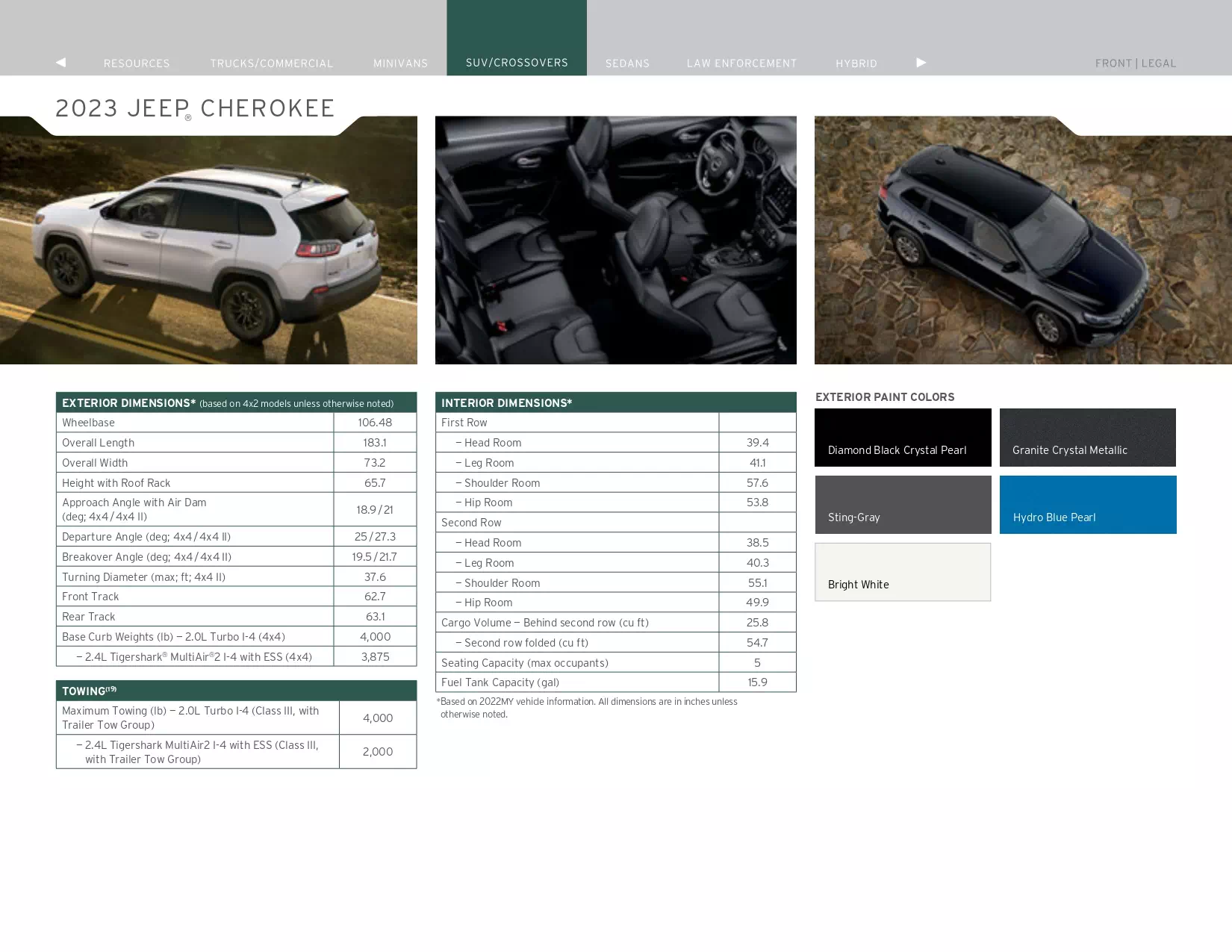Click the Exterior Dimensions table header
1232x952 pixels.
coord(236,402)
